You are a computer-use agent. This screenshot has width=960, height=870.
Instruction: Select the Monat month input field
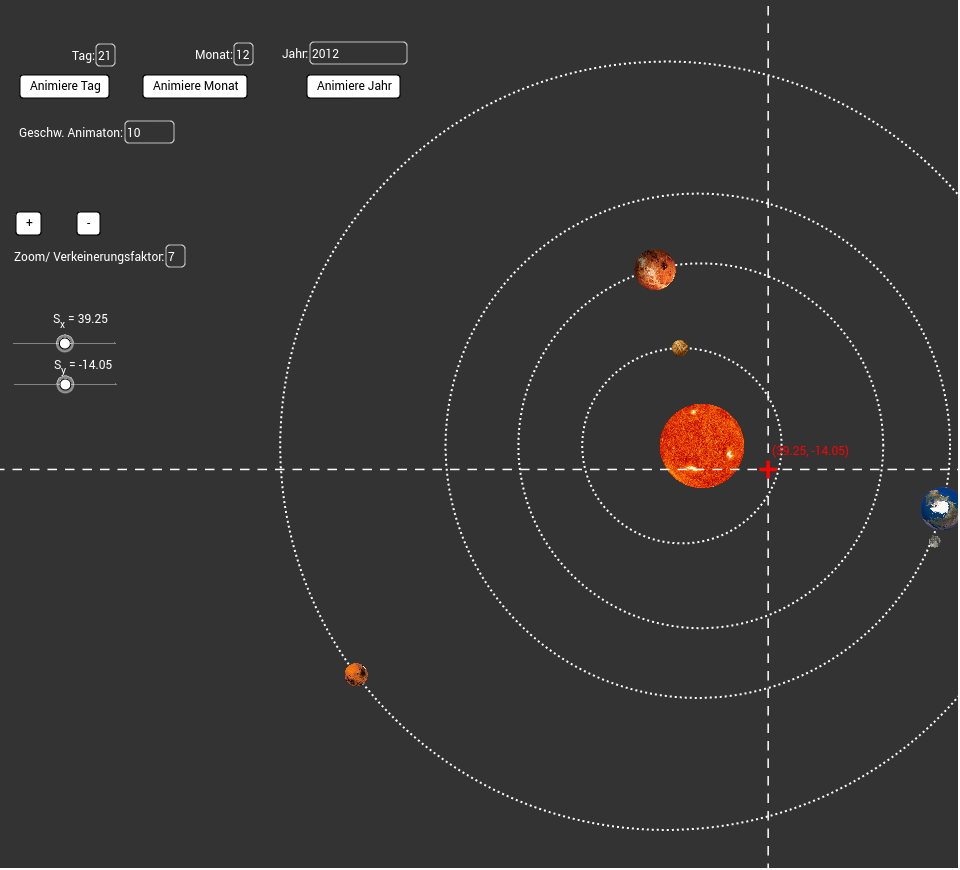pyautogui.click(x=244, y=54)
